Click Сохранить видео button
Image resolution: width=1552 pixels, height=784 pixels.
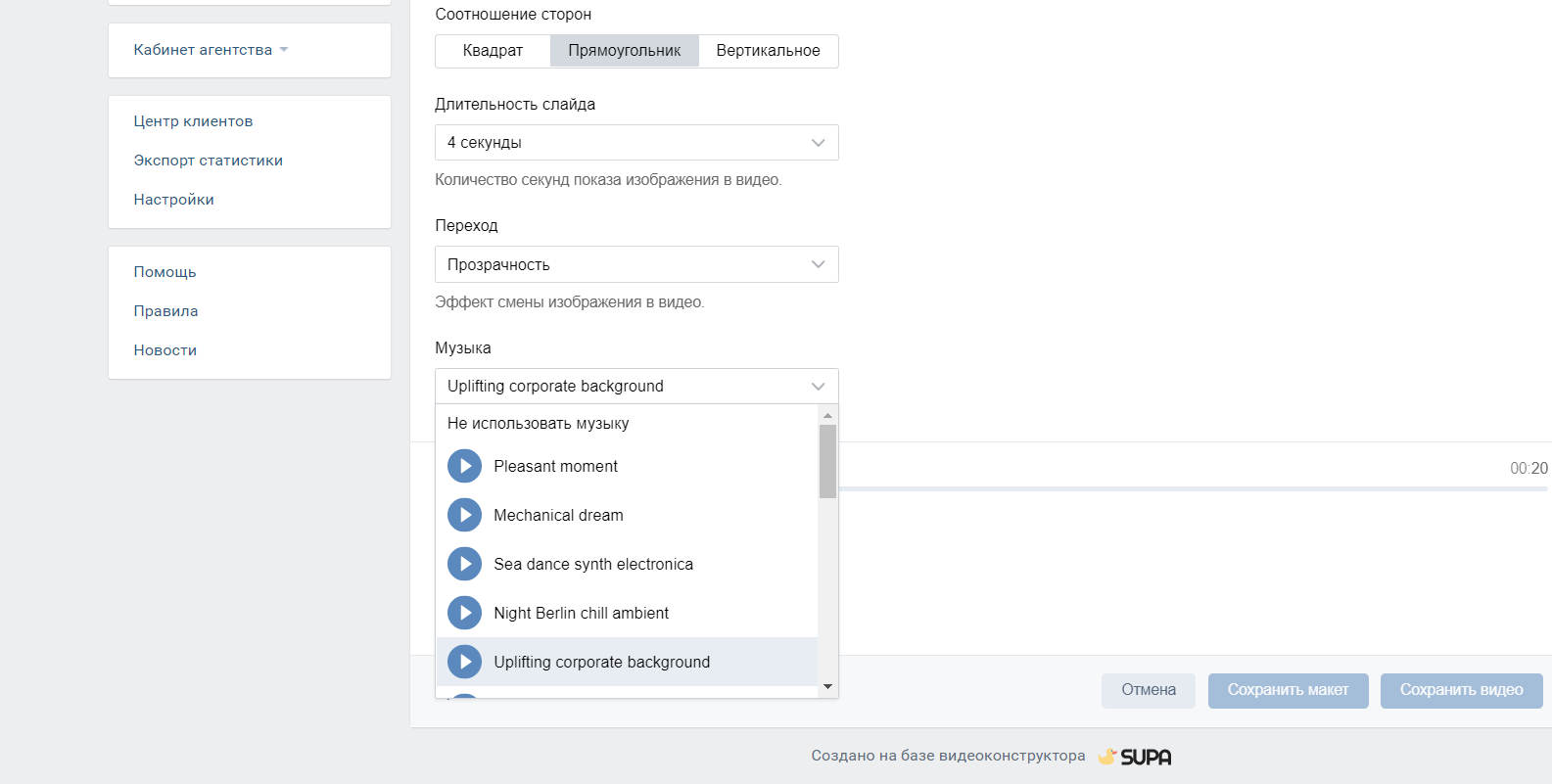point(1461,690)
